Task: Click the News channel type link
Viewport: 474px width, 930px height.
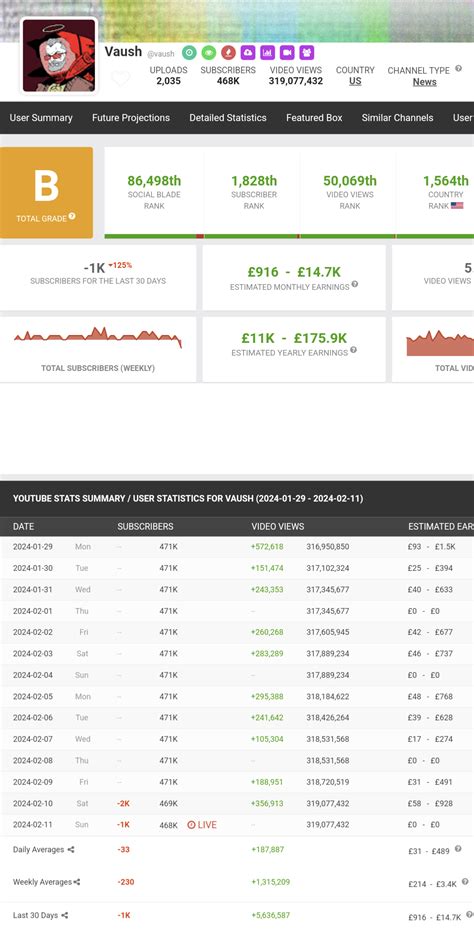Action: (425, 82)
